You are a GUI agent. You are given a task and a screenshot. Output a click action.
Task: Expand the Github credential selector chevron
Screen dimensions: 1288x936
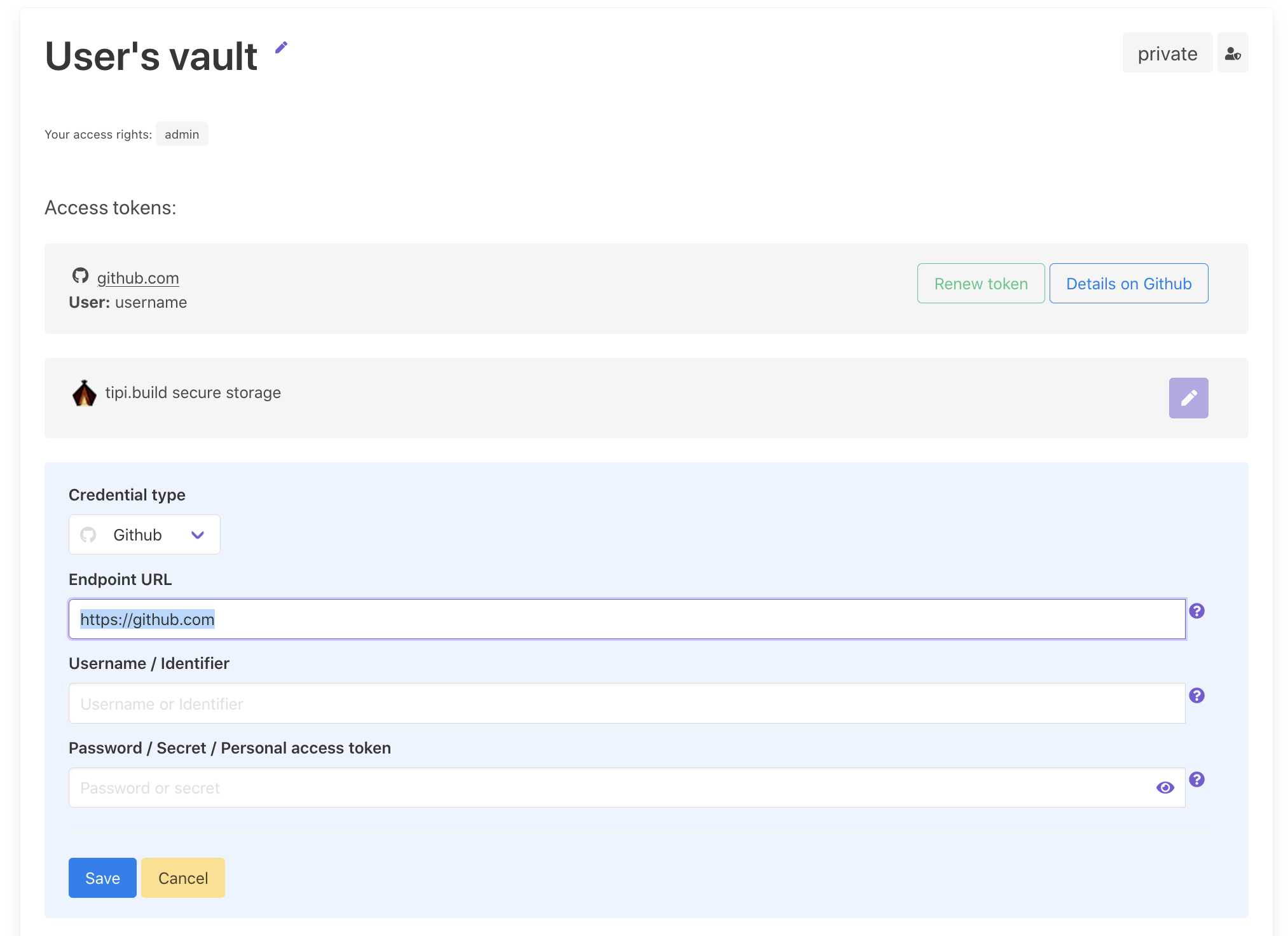coord(197,535)
